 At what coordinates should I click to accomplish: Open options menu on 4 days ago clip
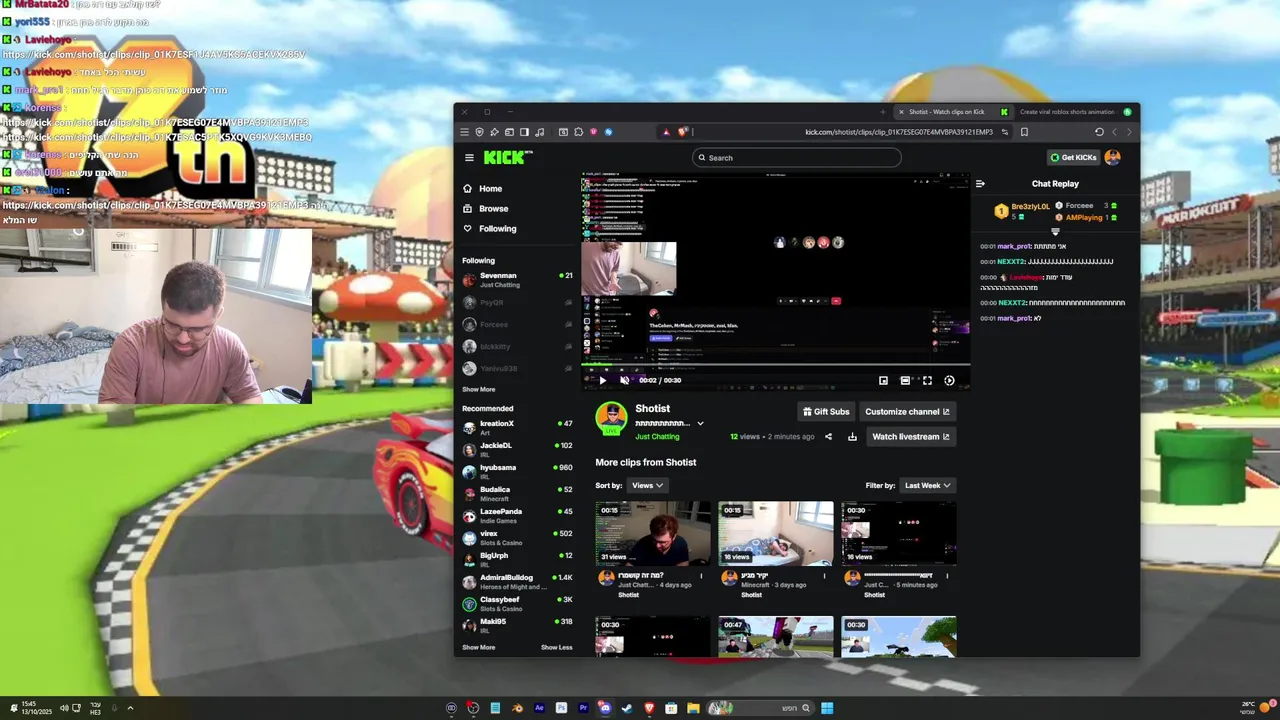tap(701, 575)
